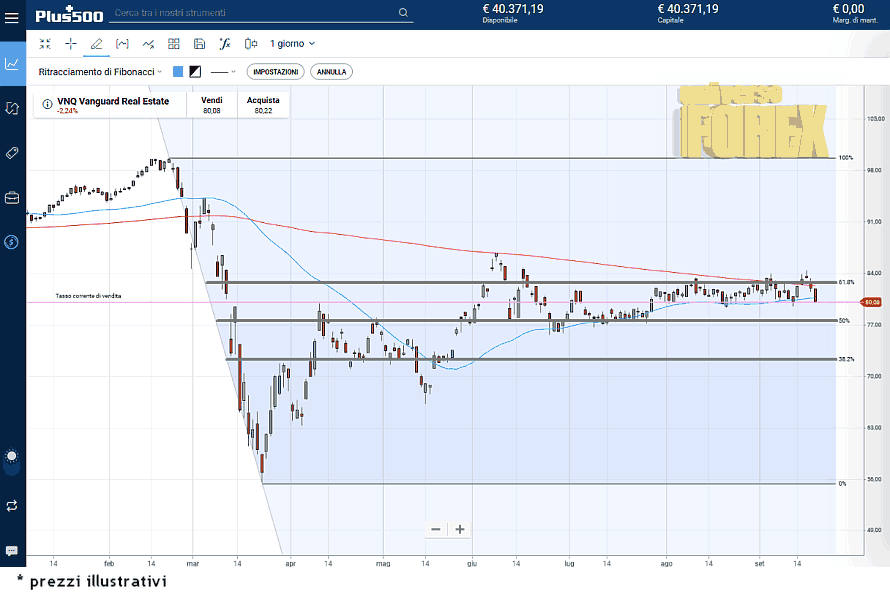Open the hamburger main menu
Screen dimensions: 890x596
coord(12,15)
